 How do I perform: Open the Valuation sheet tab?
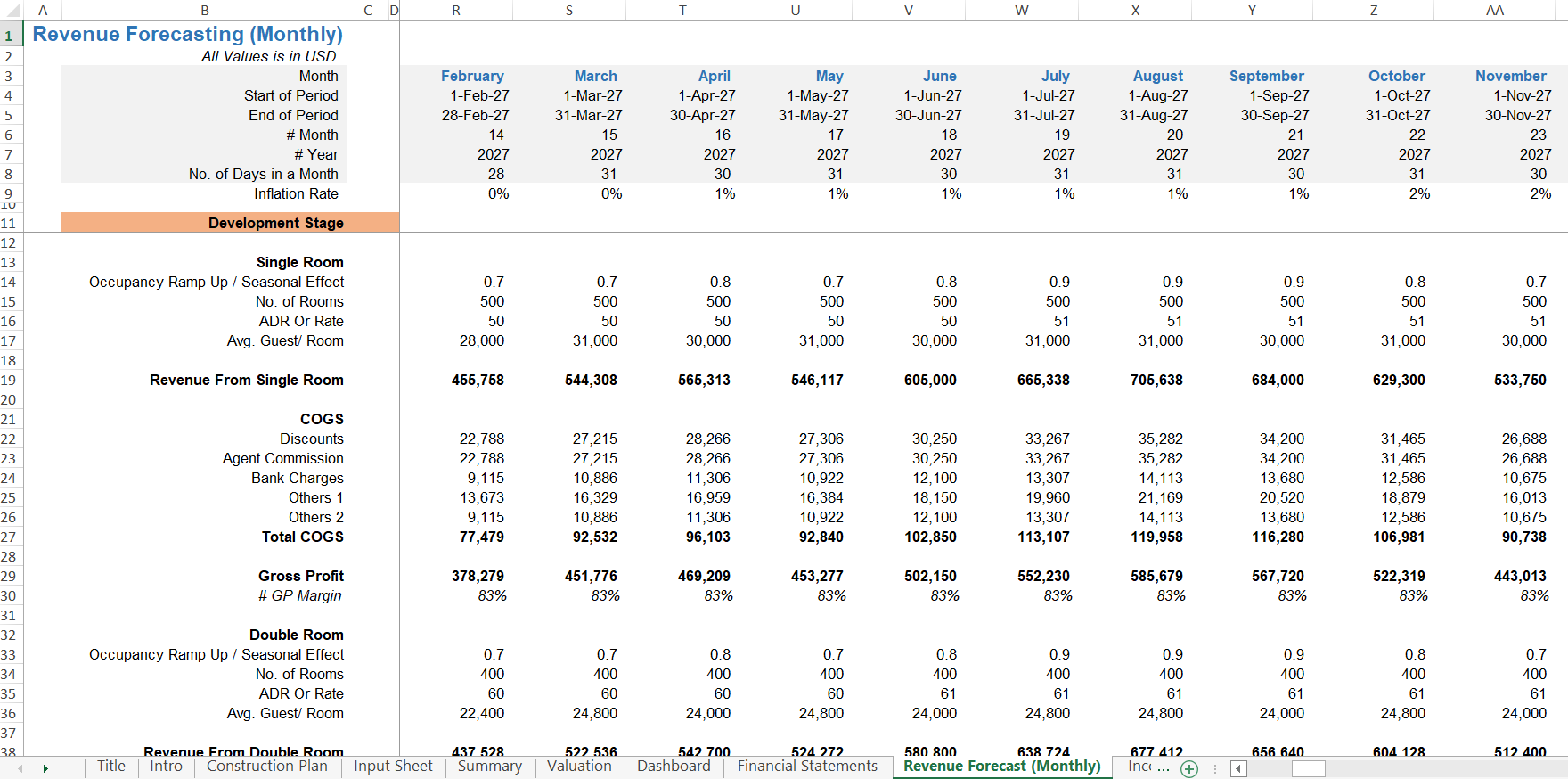[579, 767]
